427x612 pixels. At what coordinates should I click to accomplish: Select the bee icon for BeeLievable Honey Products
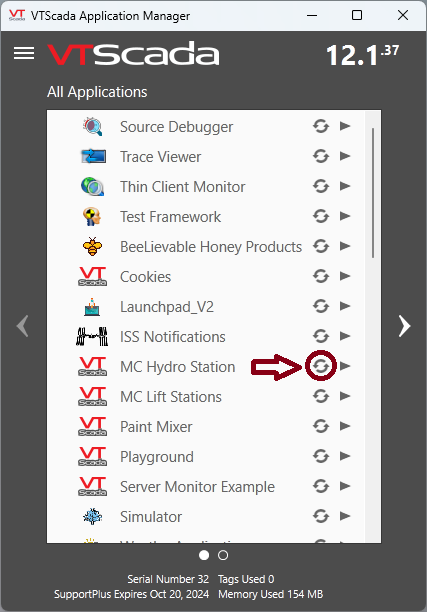93,246
